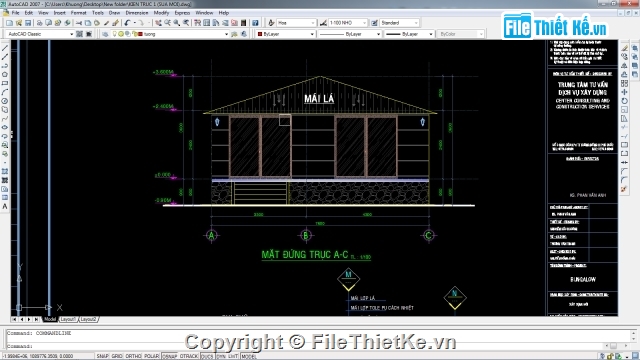Open the Window menu

204,13
